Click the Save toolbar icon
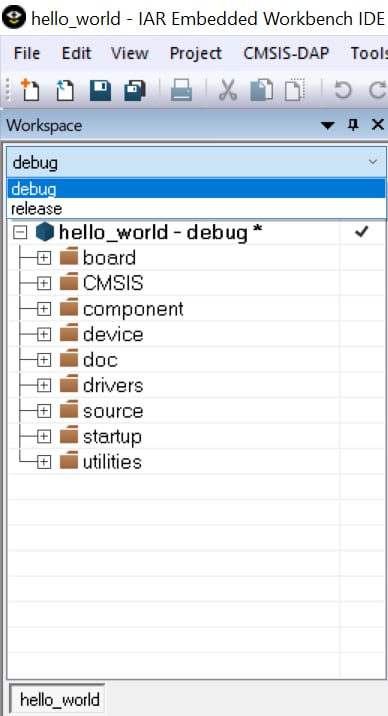 pyautogui.click(x=100, y=90)
